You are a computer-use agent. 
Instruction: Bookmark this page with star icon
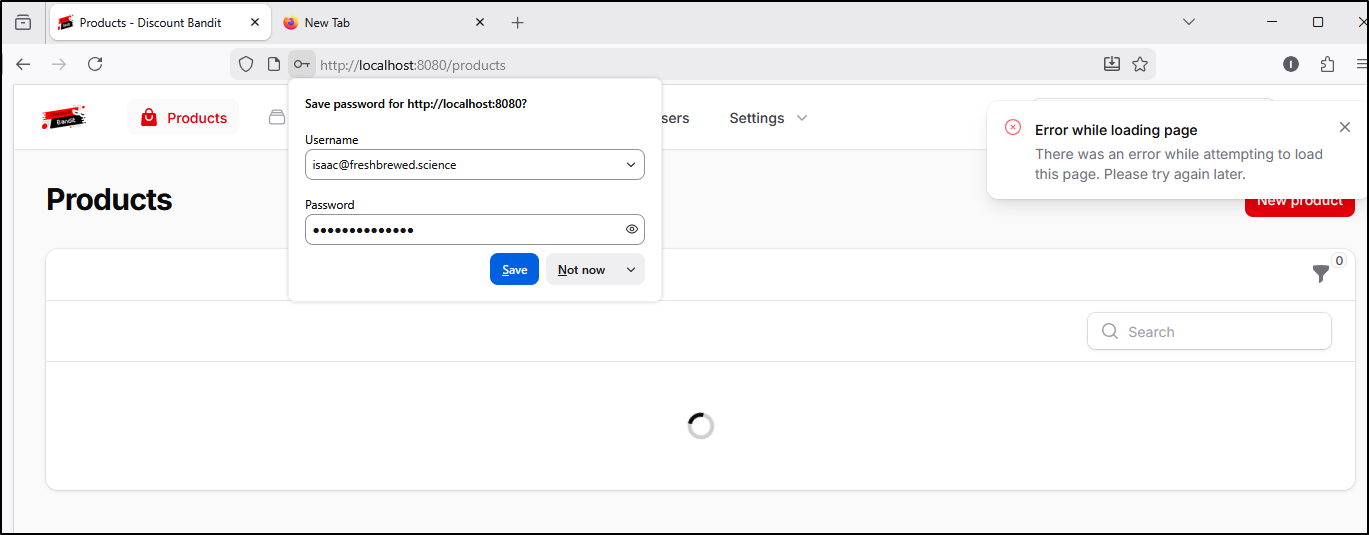coord(1140,64)
